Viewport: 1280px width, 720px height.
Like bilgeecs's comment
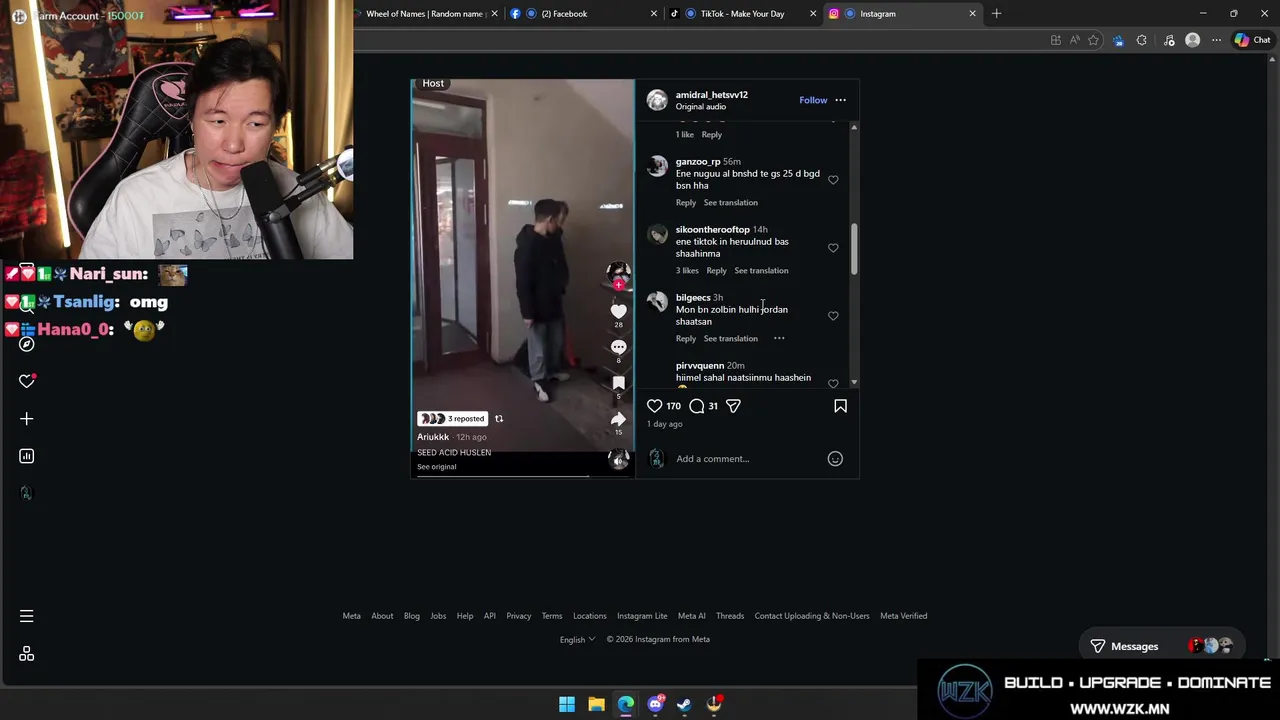pyautogui.click(x=833, y=316)
